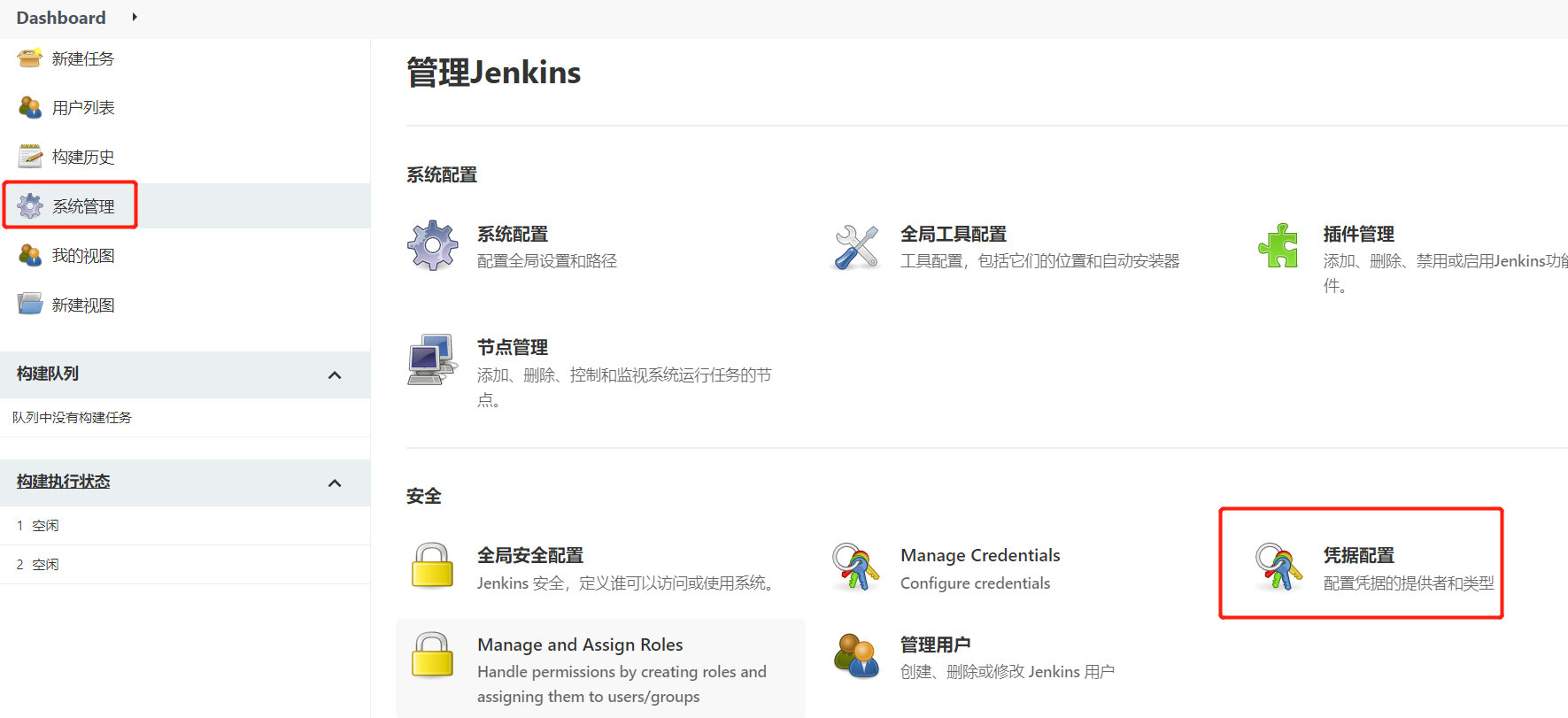This screenshot has width=1568, height=718.
Task: Collapse the 构建执行状态 panel chevron
Action: tap(335, 483)
